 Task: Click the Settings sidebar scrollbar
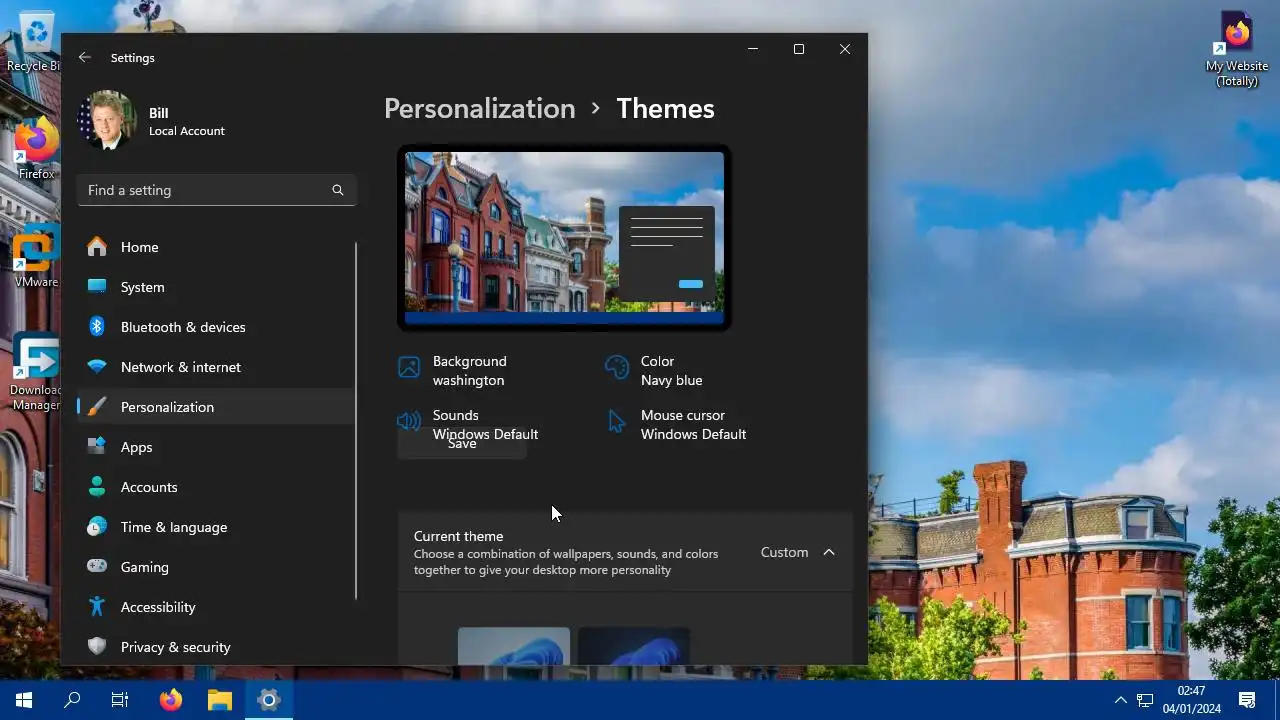356,420
